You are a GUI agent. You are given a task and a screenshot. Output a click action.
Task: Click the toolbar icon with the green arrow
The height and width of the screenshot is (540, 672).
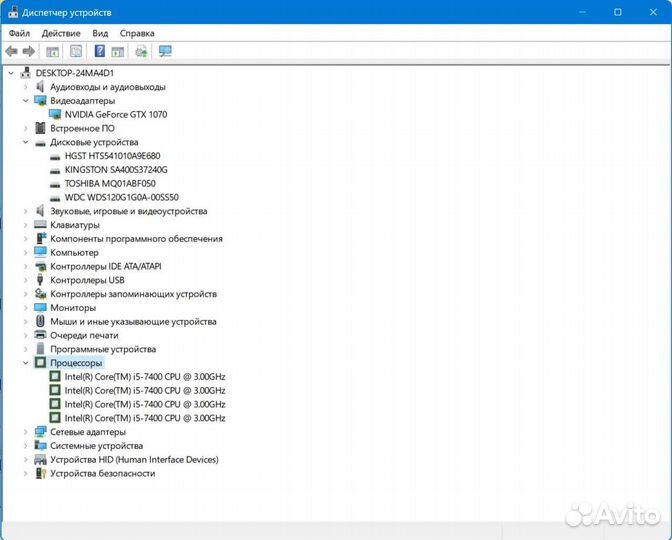[x=141, y=51]
